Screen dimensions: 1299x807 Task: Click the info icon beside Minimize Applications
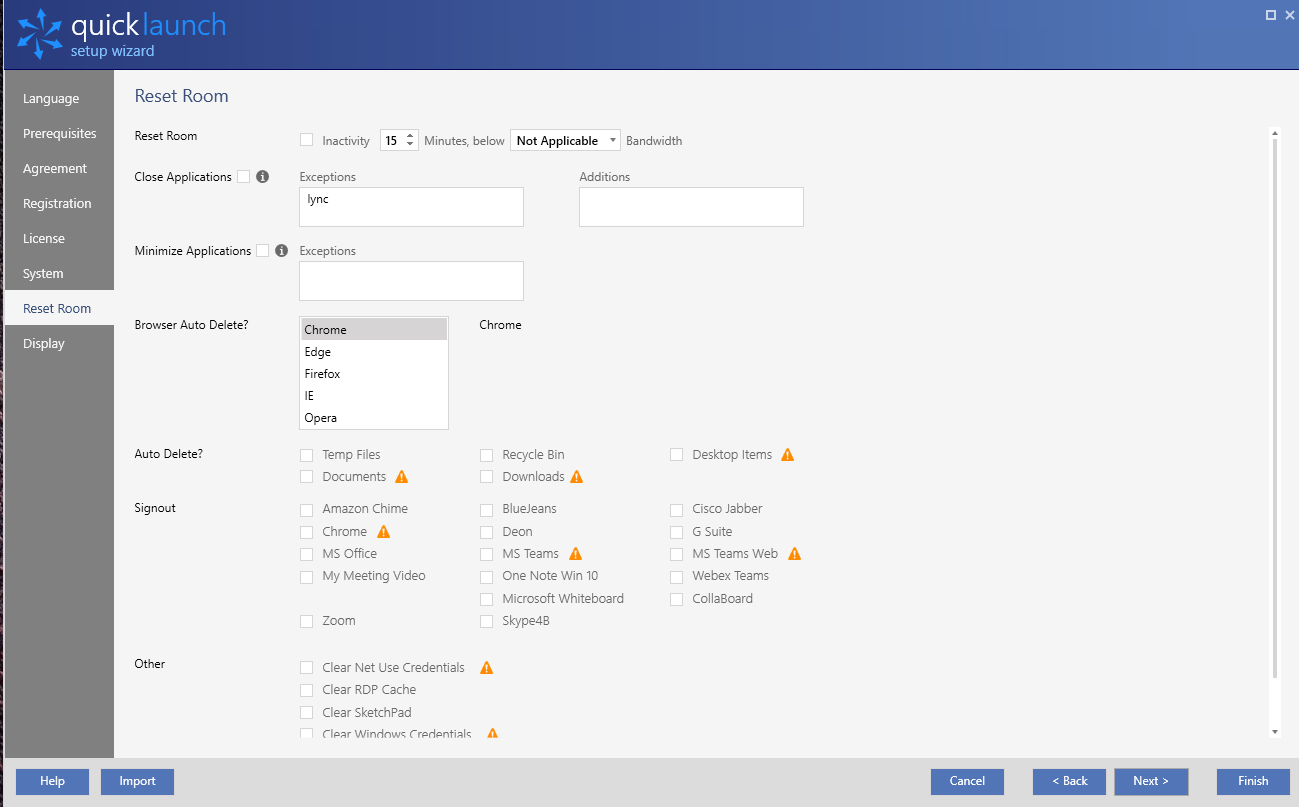[x=281, y=250]
